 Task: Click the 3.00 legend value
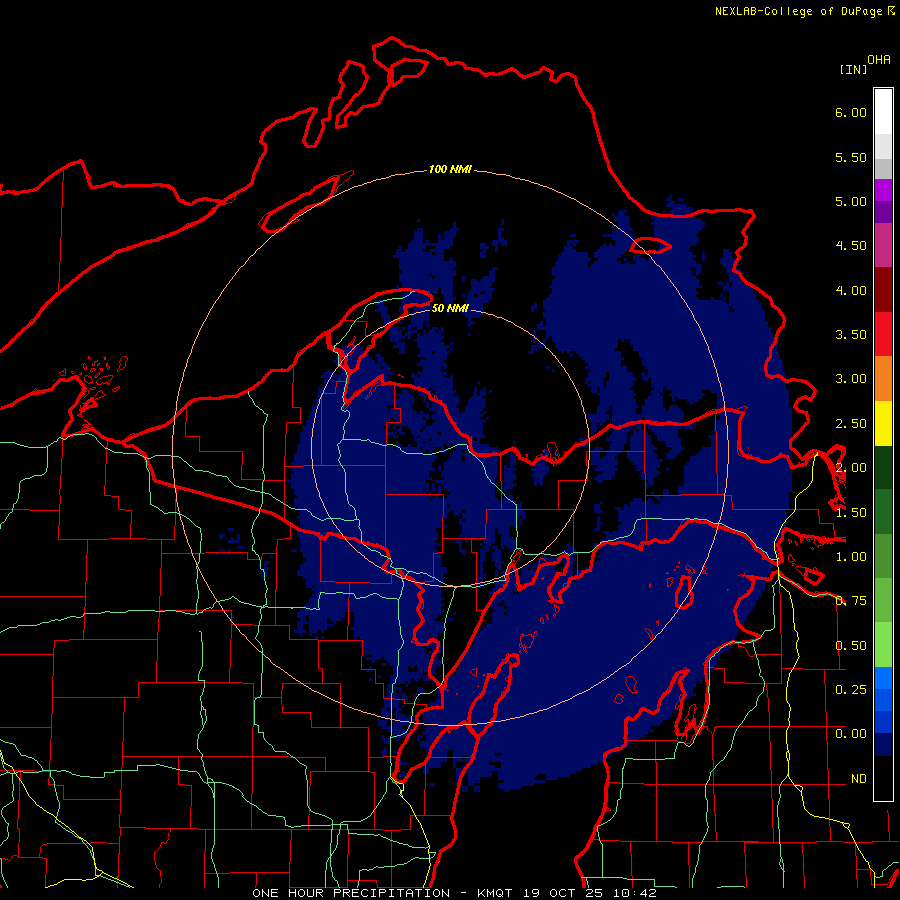click(x=851, y=379)
